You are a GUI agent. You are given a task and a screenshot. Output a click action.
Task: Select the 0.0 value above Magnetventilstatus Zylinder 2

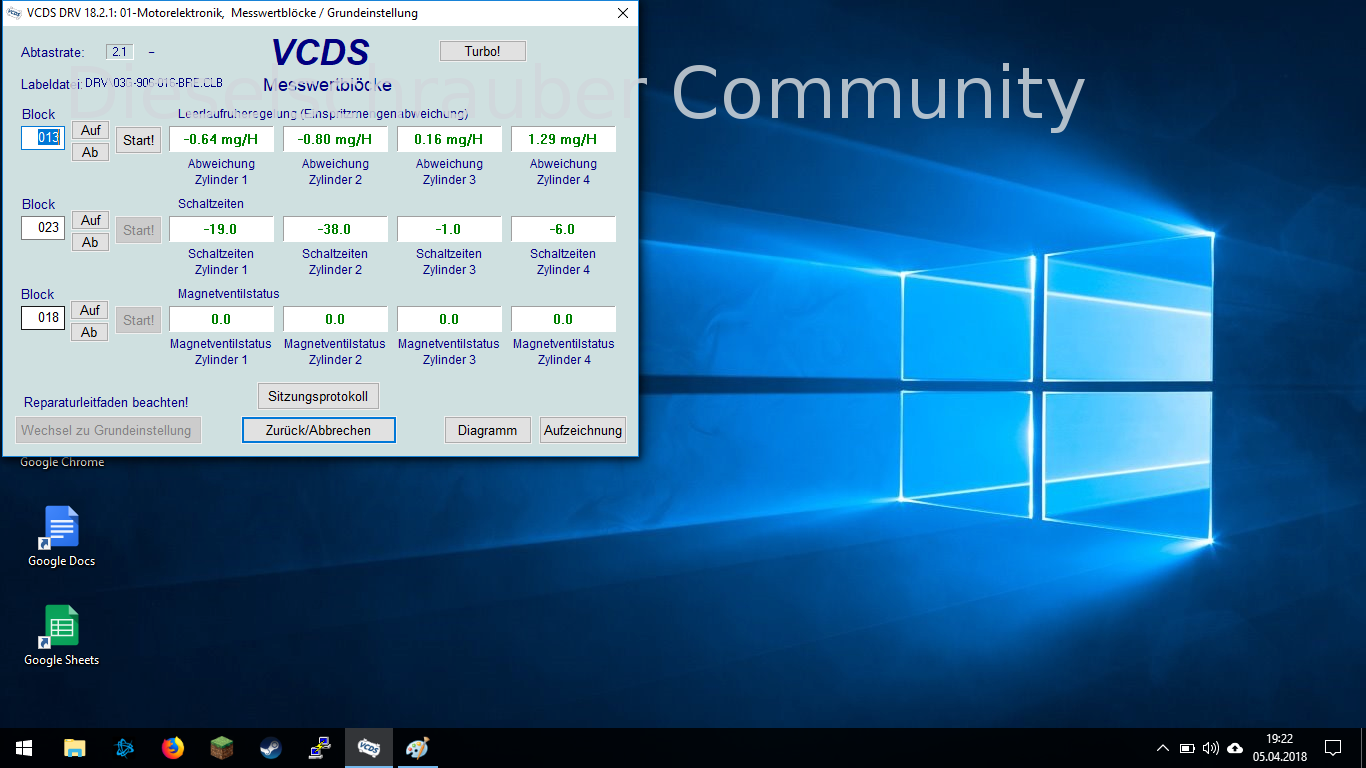tap(335, 319)
